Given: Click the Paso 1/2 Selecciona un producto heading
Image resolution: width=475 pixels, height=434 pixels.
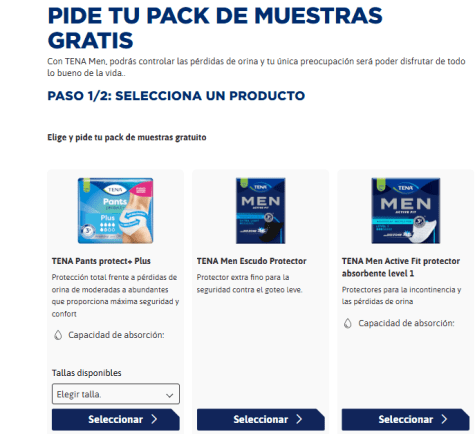Looking at the screenshot, I should click(x=176, y=96).
